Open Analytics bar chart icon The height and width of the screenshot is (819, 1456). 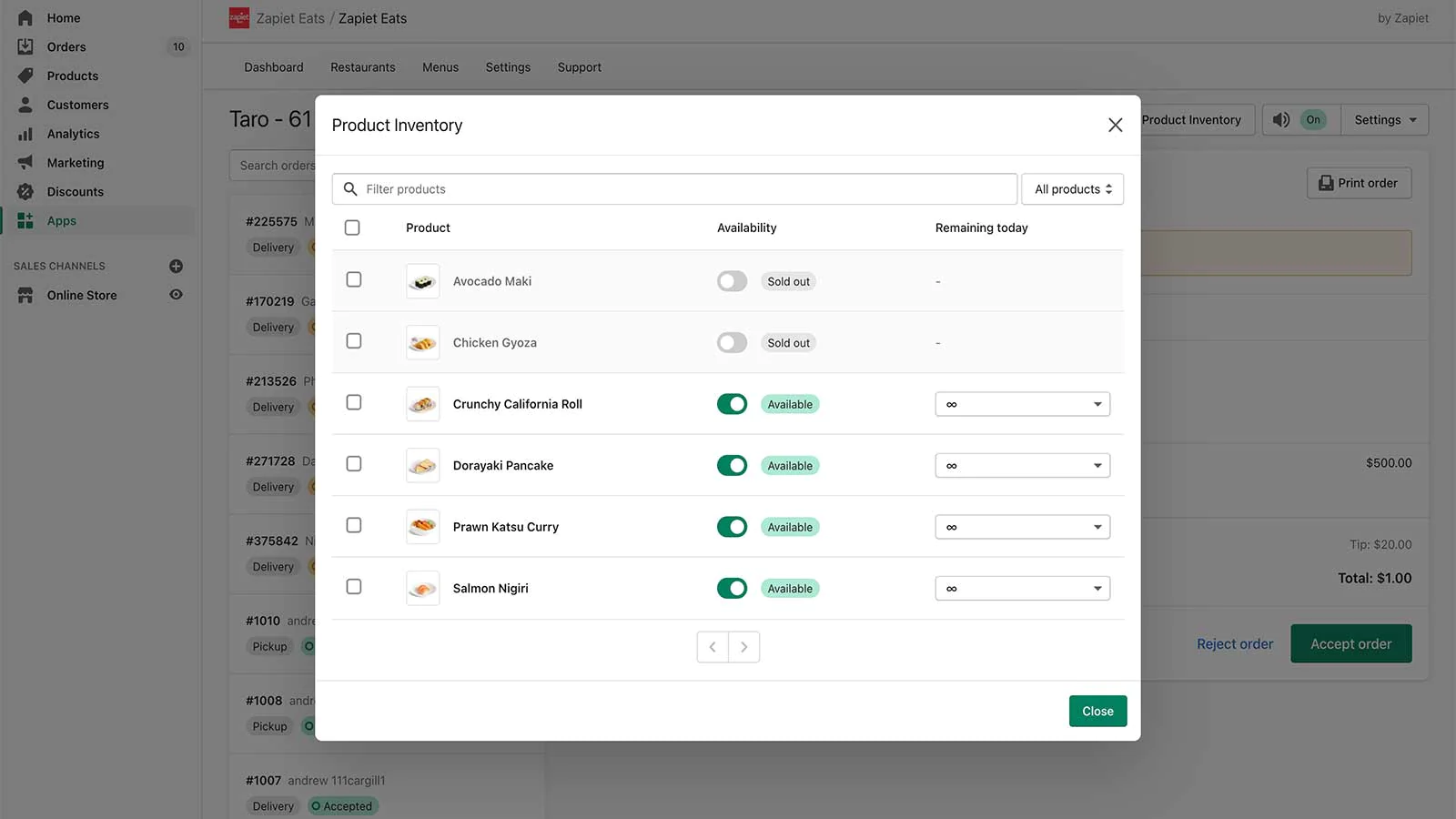25,134
